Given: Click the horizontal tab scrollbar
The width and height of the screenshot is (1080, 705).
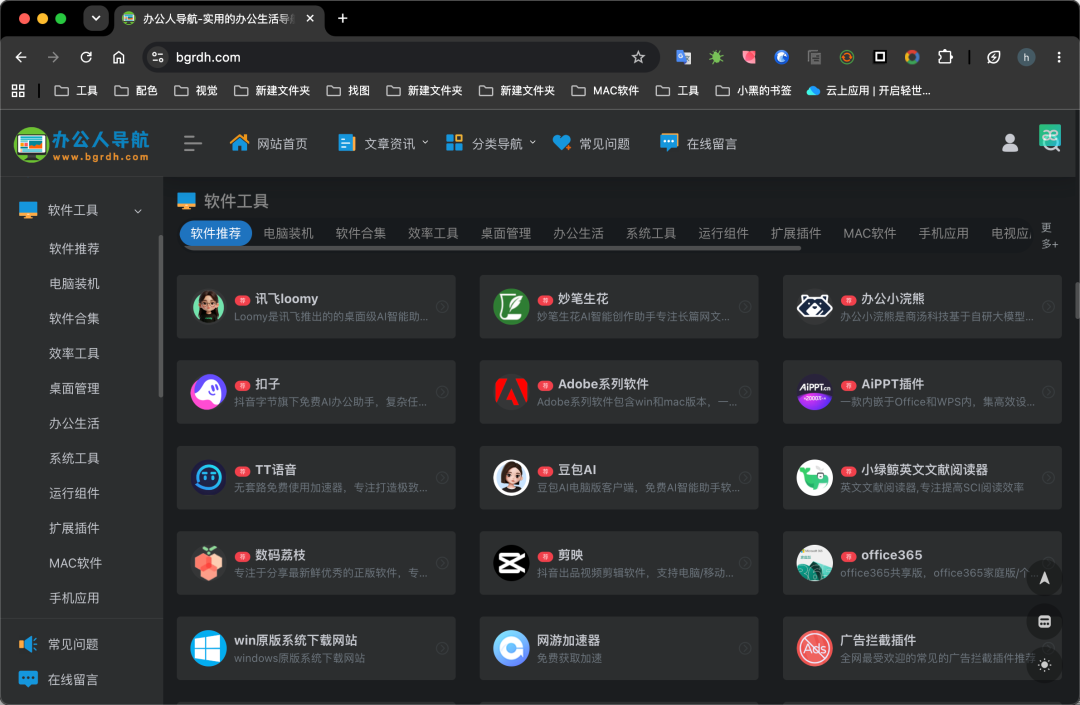Looking at the screenshot, I should [492, 249].
